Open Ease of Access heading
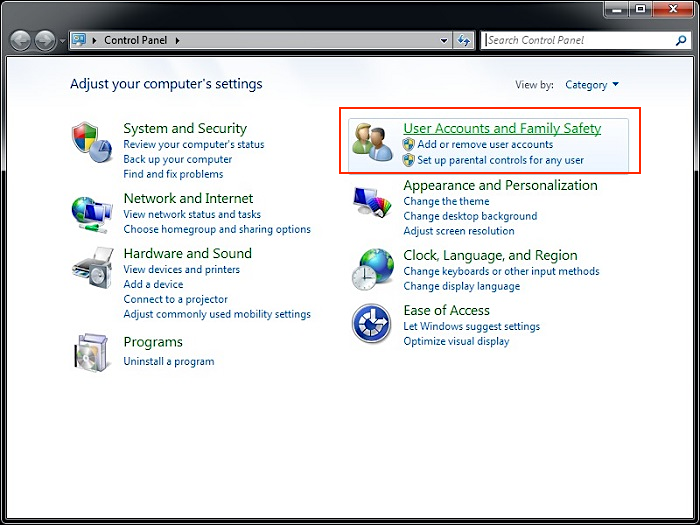The width and height of the screenshot is (700, 525). [x=446, y=310]
